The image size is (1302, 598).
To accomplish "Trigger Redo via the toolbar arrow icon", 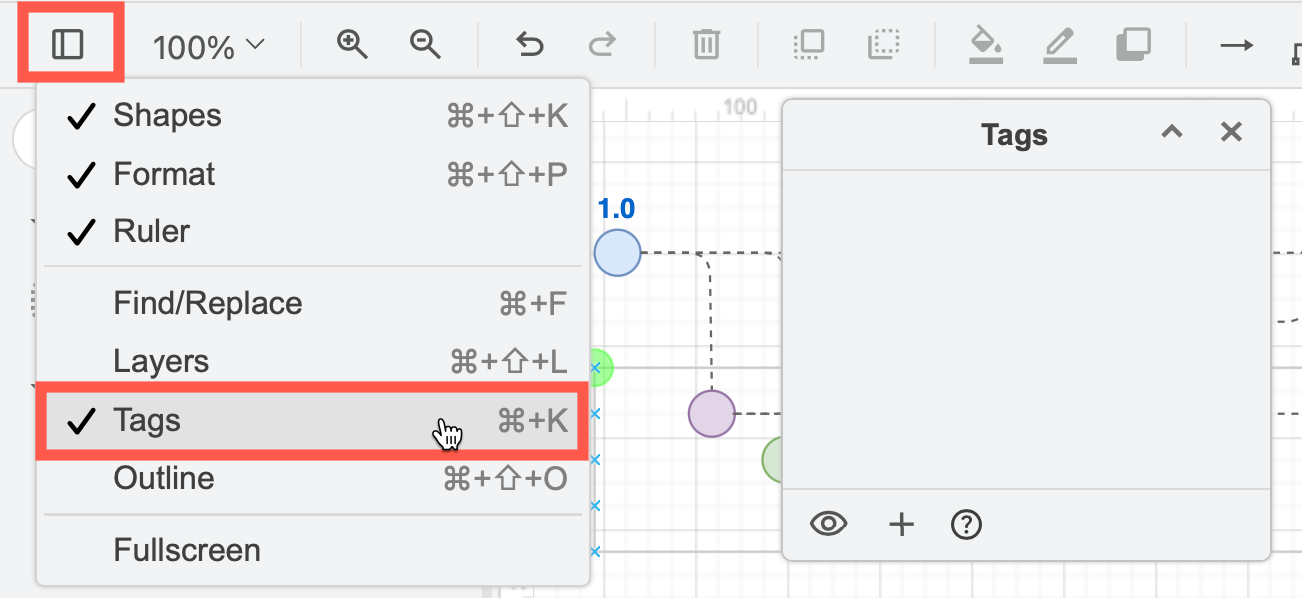I will point(602,44).
